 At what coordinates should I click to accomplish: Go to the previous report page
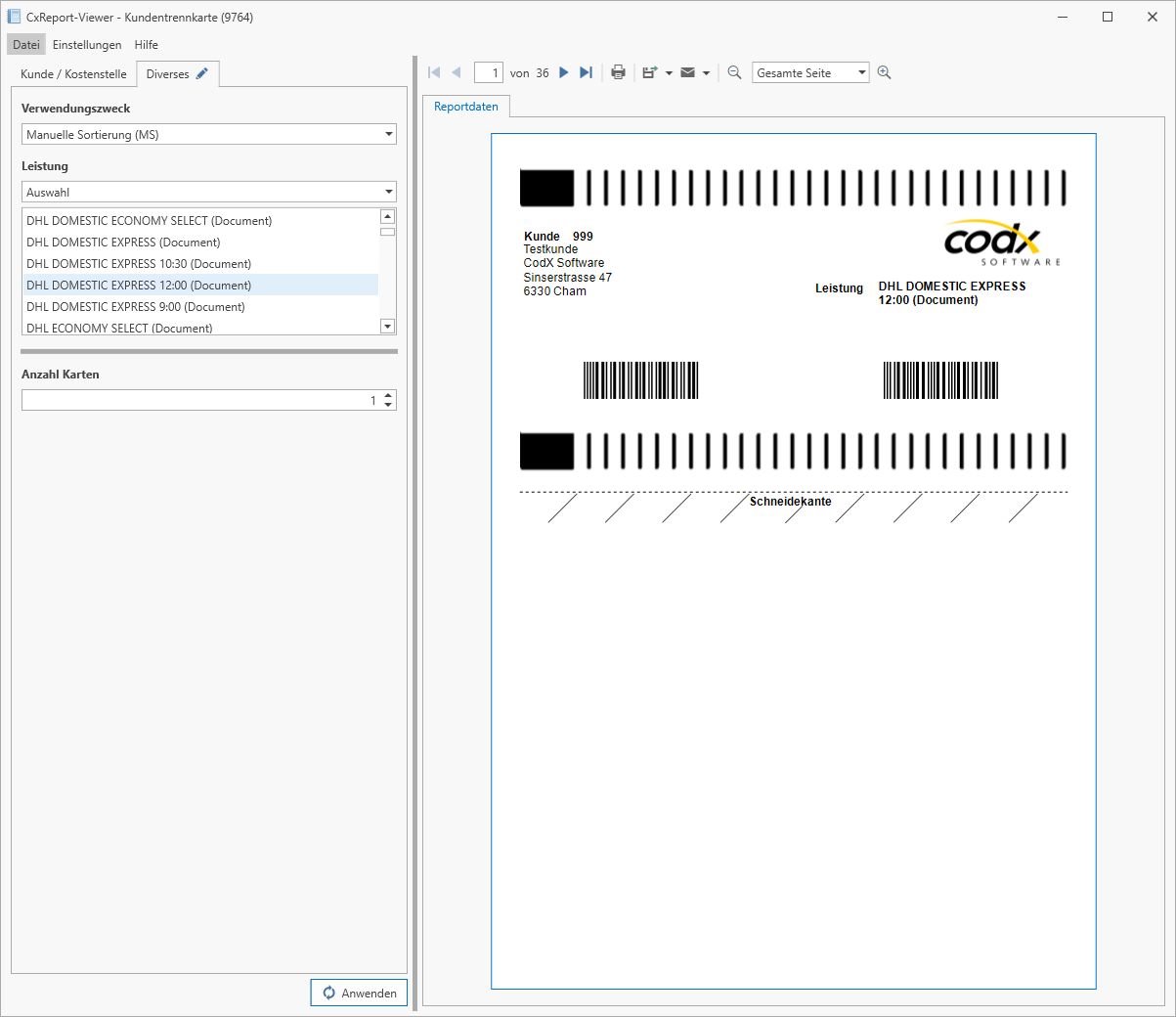coord(456,72)
